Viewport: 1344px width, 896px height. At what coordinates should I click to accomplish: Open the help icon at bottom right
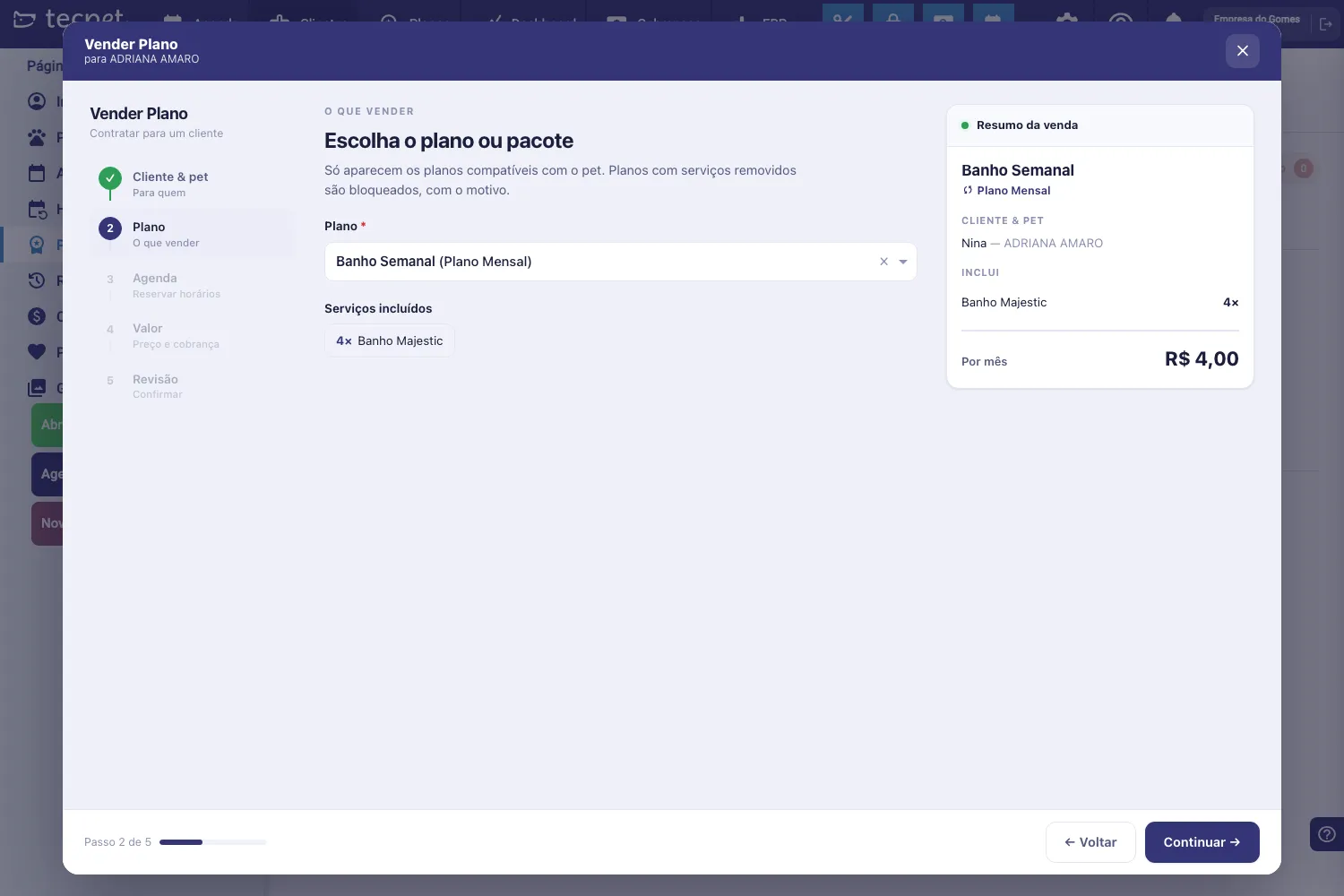click(1327, 834)
